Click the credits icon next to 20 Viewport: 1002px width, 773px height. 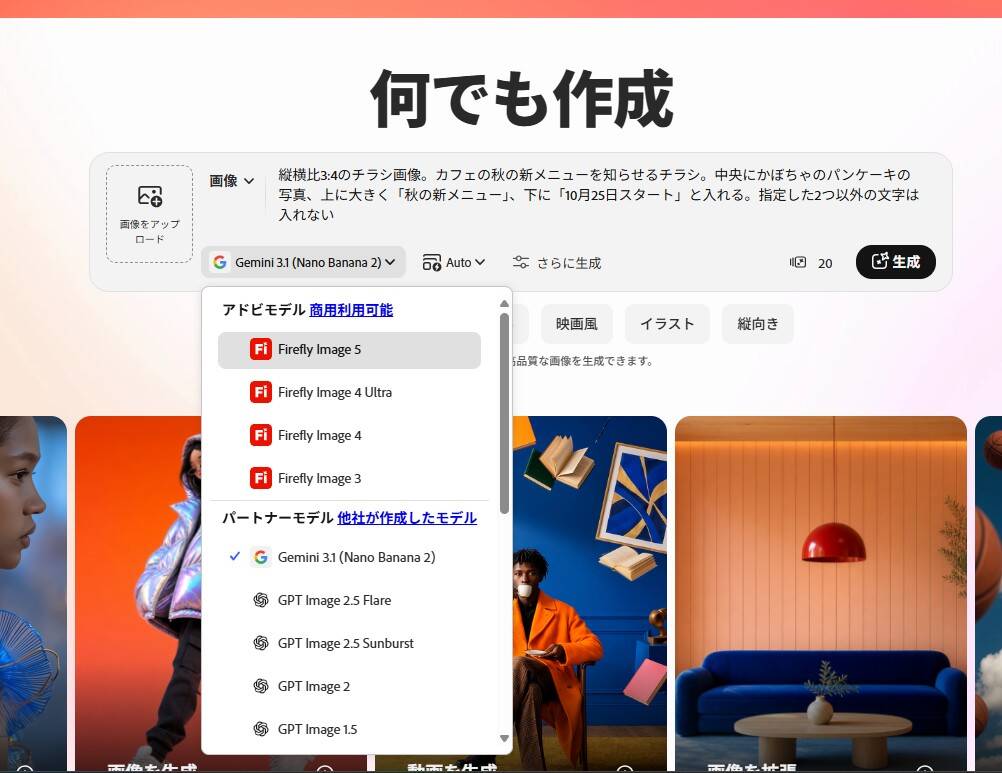(798, 263)
